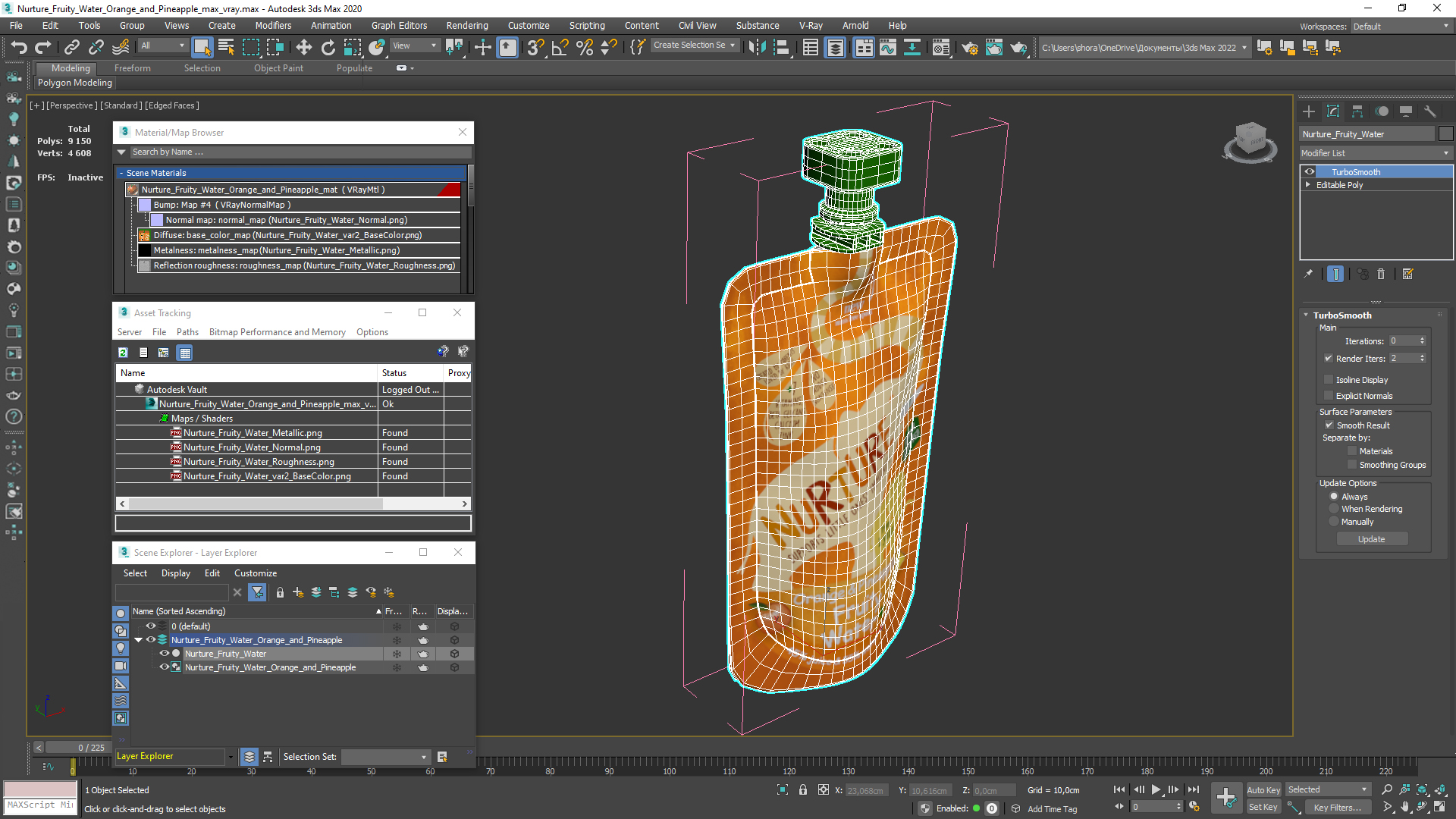Open the Graph Editors menu

coord(399,26)
